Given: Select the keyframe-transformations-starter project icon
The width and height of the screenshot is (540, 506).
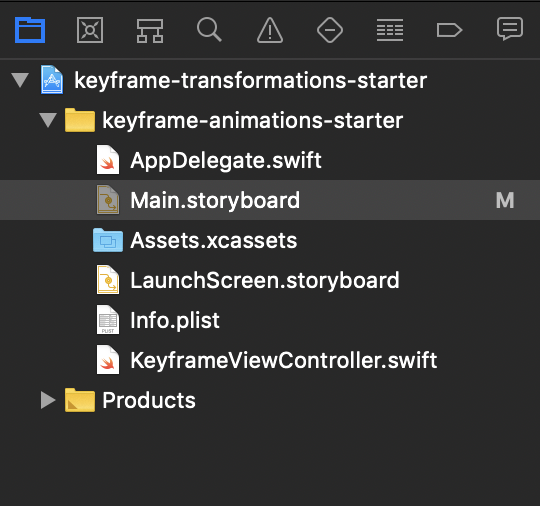Looking at the screenshot, I should [52, 80].
